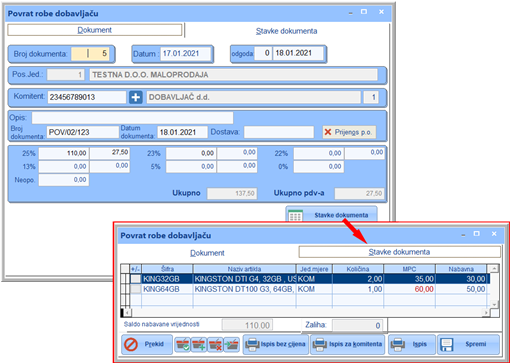Click 25% tax amount field 27,50
This screenshot has height=363, width=510.
pos(110,153)
